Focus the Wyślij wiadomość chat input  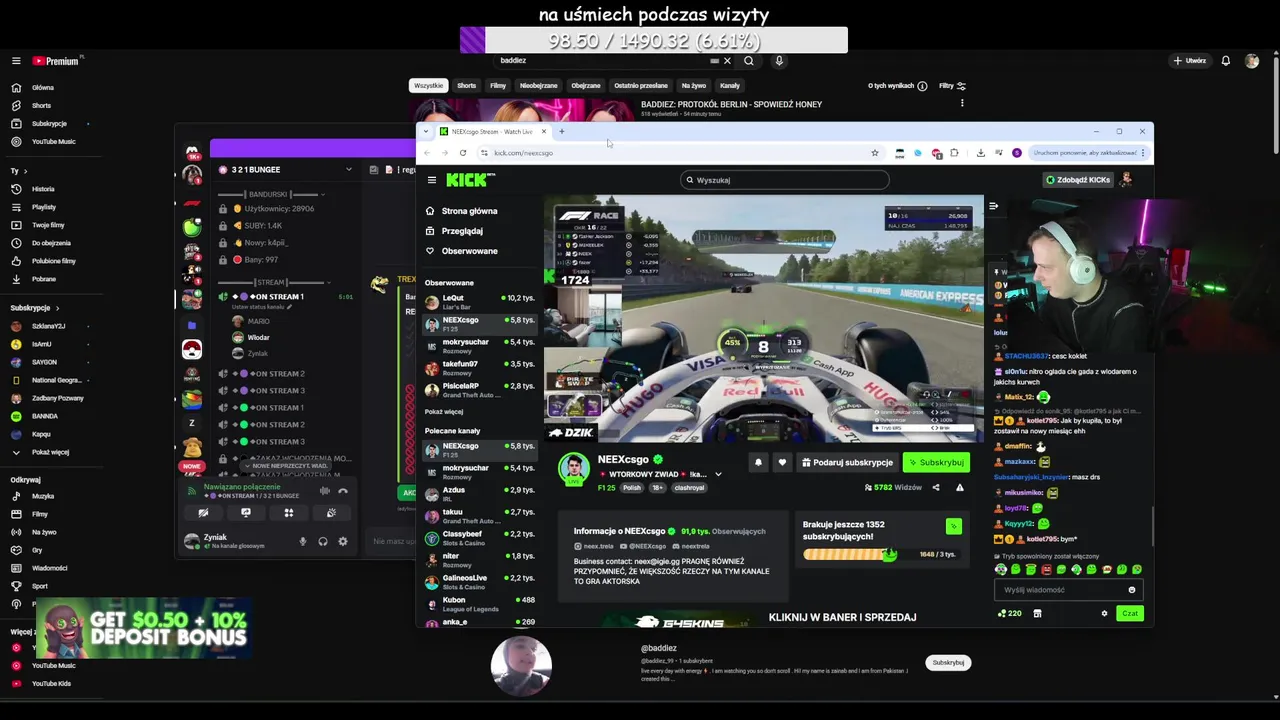pos(1070,590)
